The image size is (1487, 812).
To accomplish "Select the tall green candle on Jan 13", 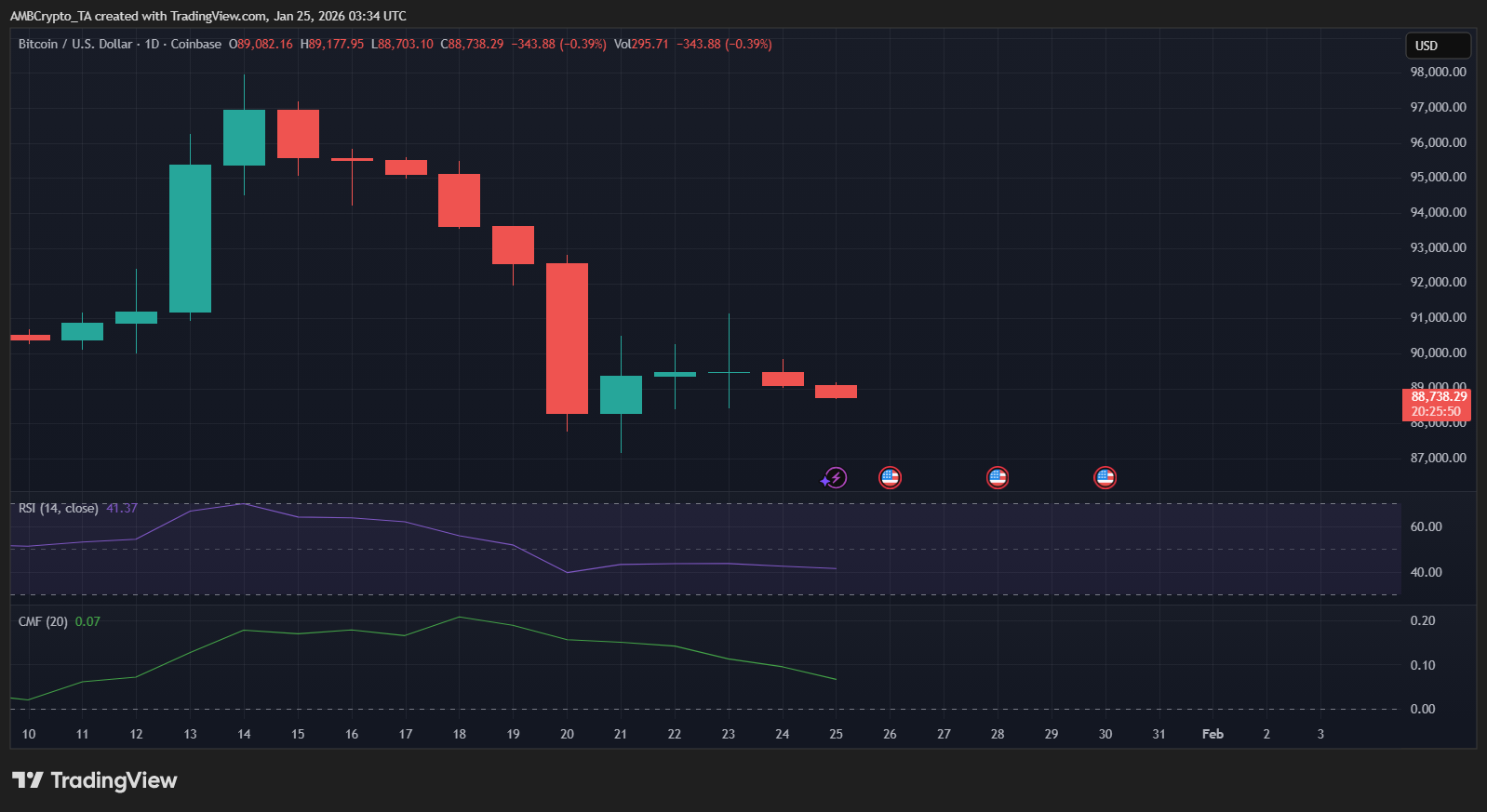I will (x=190, y=238).
